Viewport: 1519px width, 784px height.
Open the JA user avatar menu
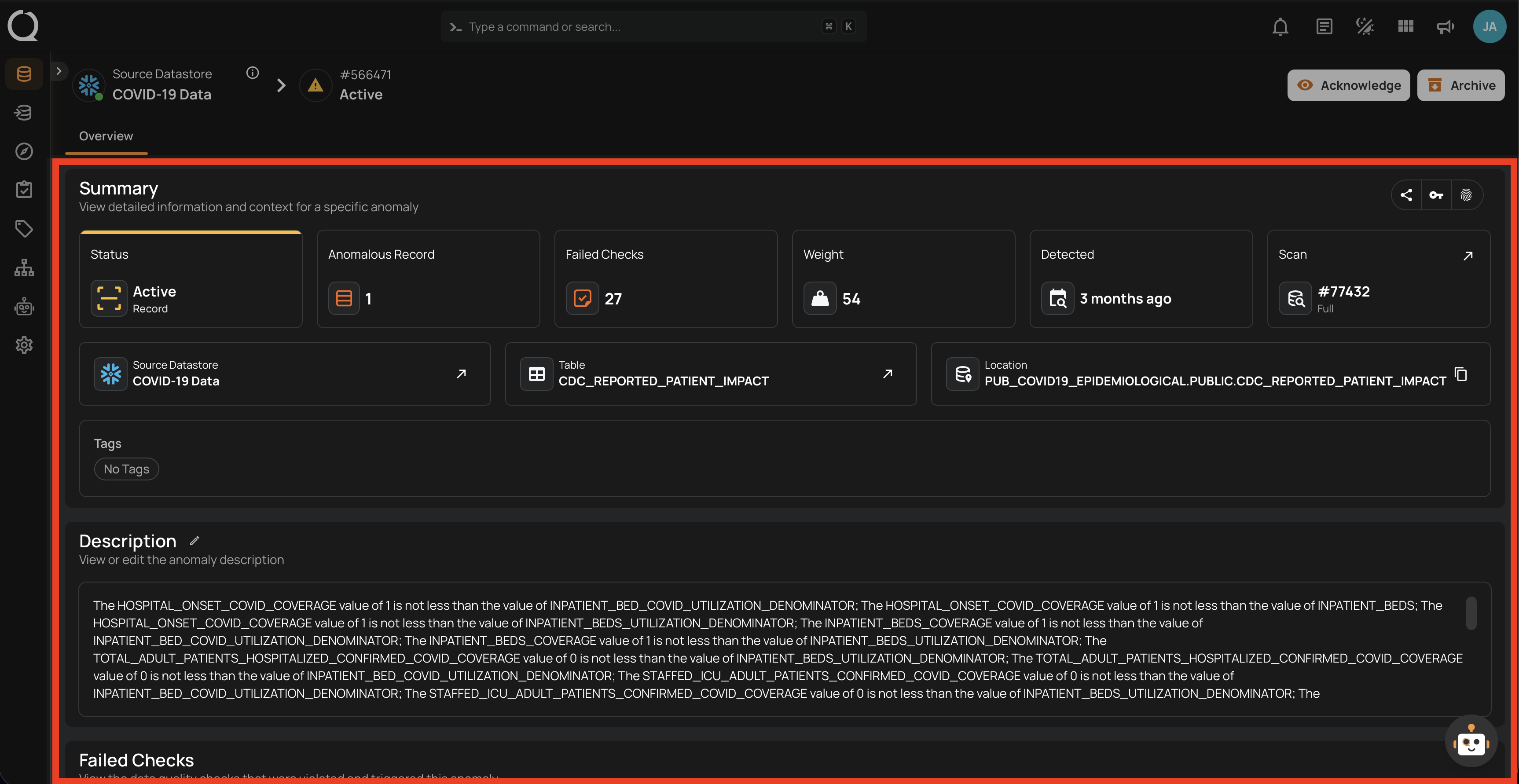(x=1490, y=26)
